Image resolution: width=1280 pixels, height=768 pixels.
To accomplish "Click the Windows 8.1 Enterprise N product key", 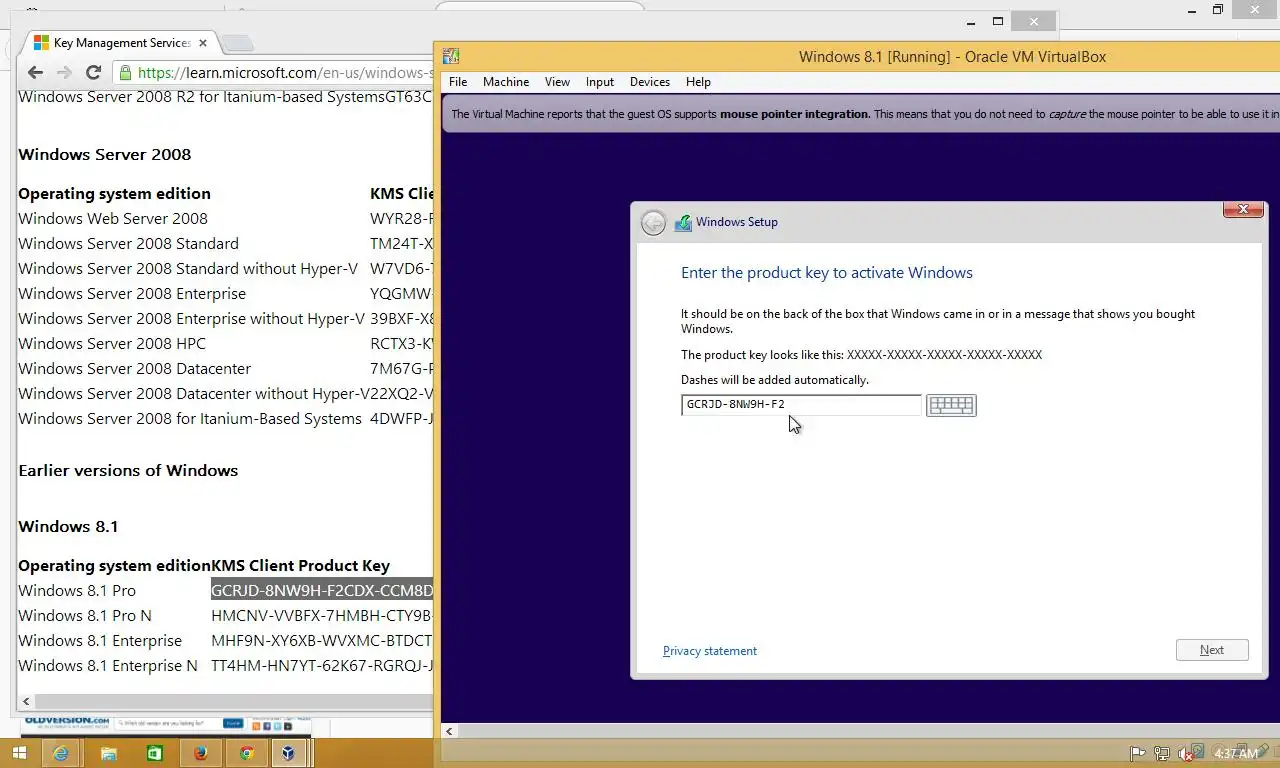I will coord(322,665).
